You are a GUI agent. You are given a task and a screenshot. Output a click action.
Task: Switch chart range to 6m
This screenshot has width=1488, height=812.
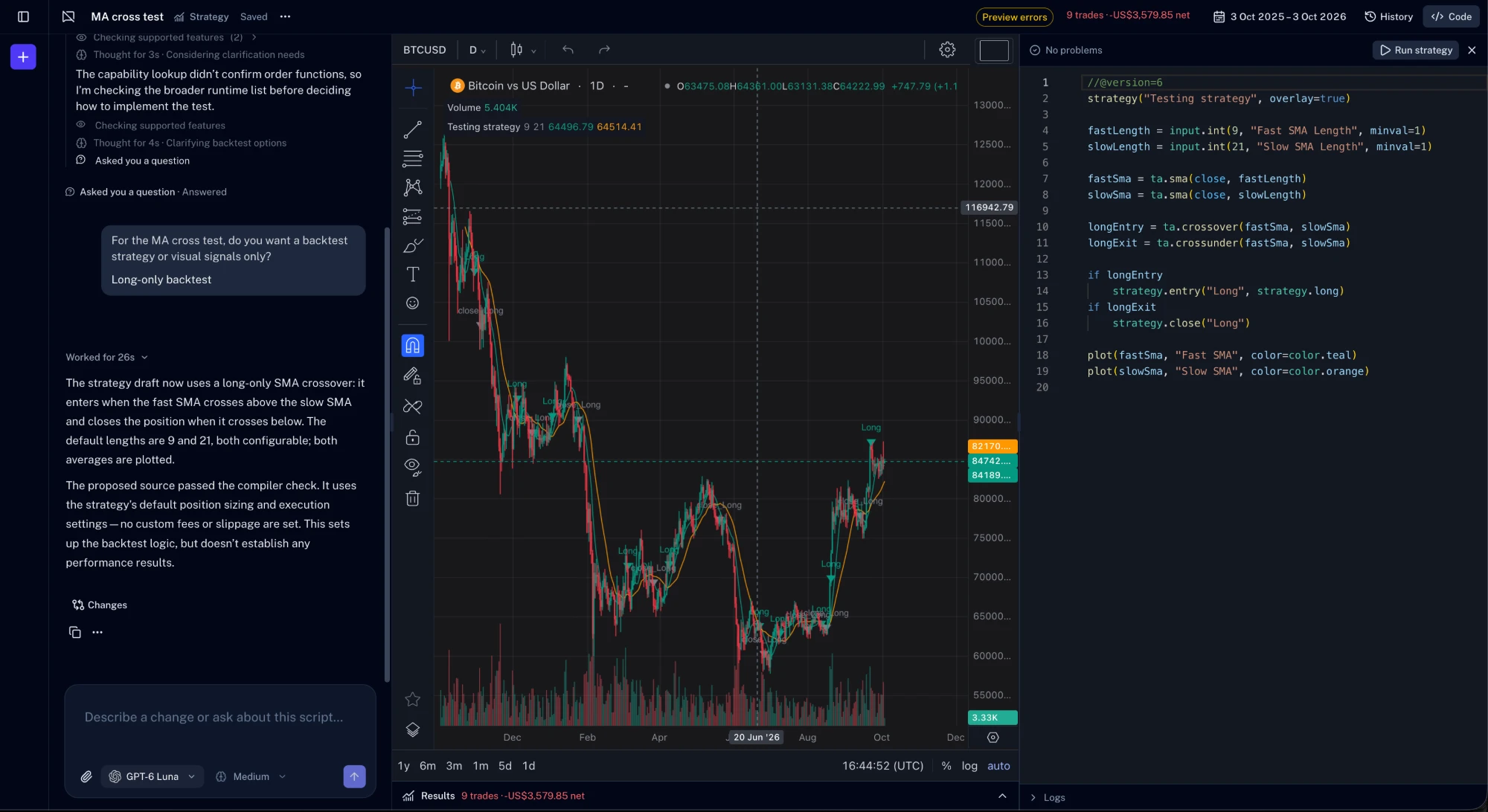428,766
